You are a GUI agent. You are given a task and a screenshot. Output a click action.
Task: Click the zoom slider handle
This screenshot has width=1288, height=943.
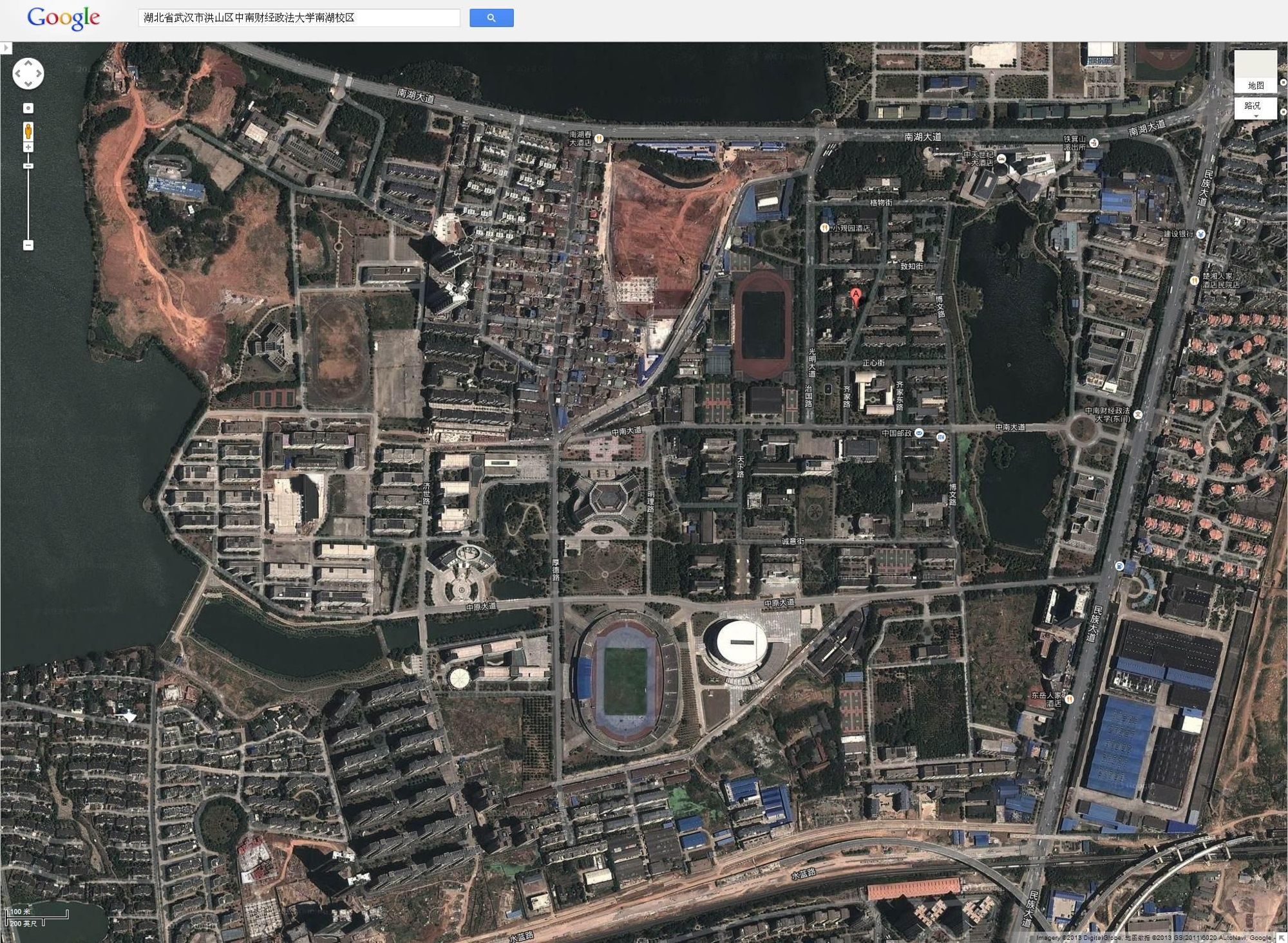pos(28,166)
